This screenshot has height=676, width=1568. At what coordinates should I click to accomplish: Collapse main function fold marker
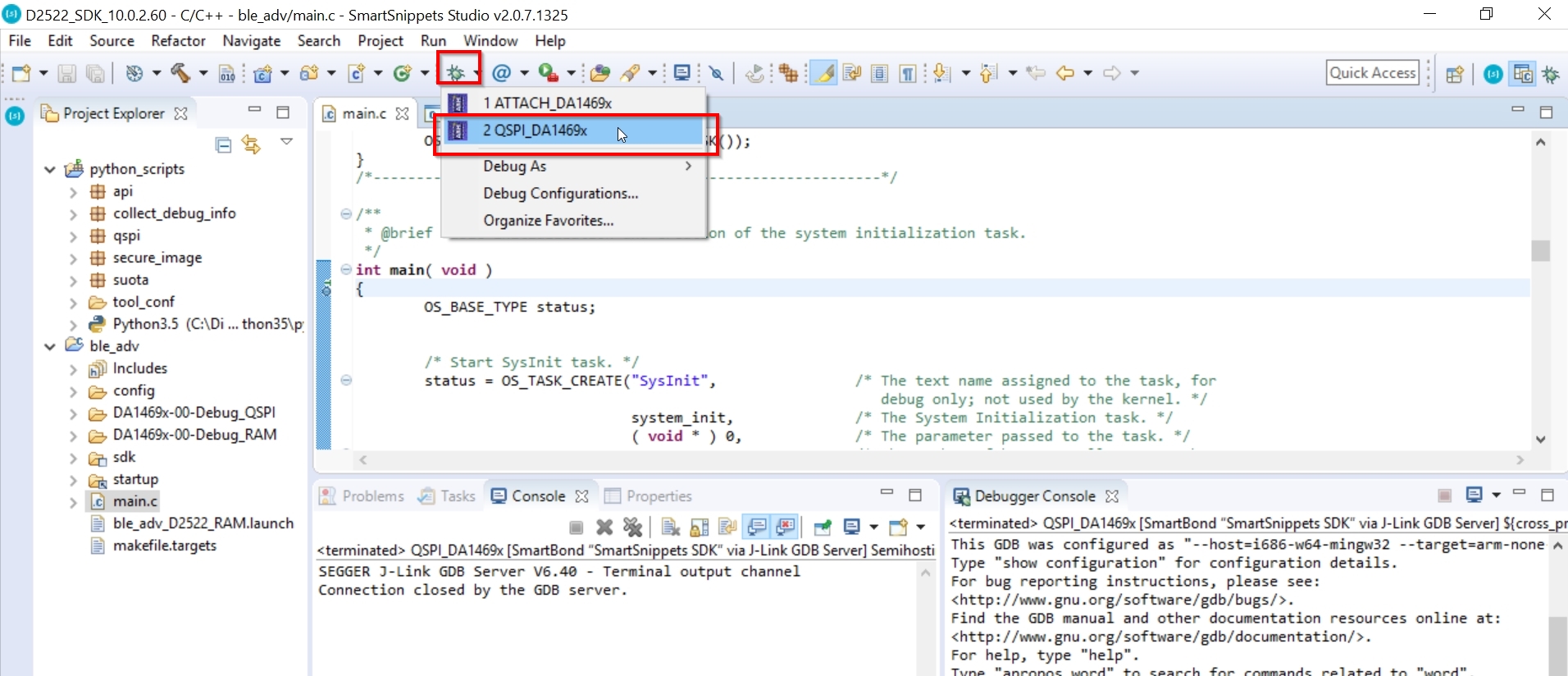pyautogui.click(x=346, y=270)
